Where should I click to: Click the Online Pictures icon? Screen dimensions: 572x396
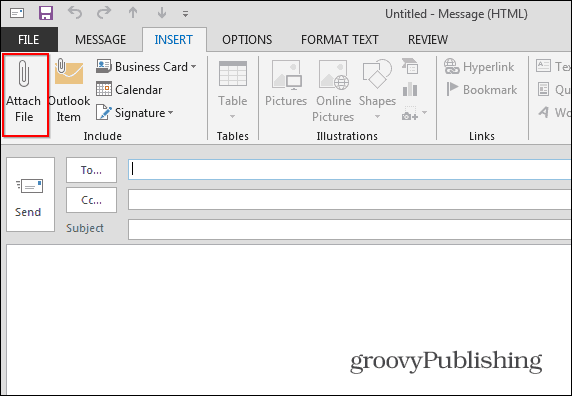pyautogui.click(x=333, y=74)
